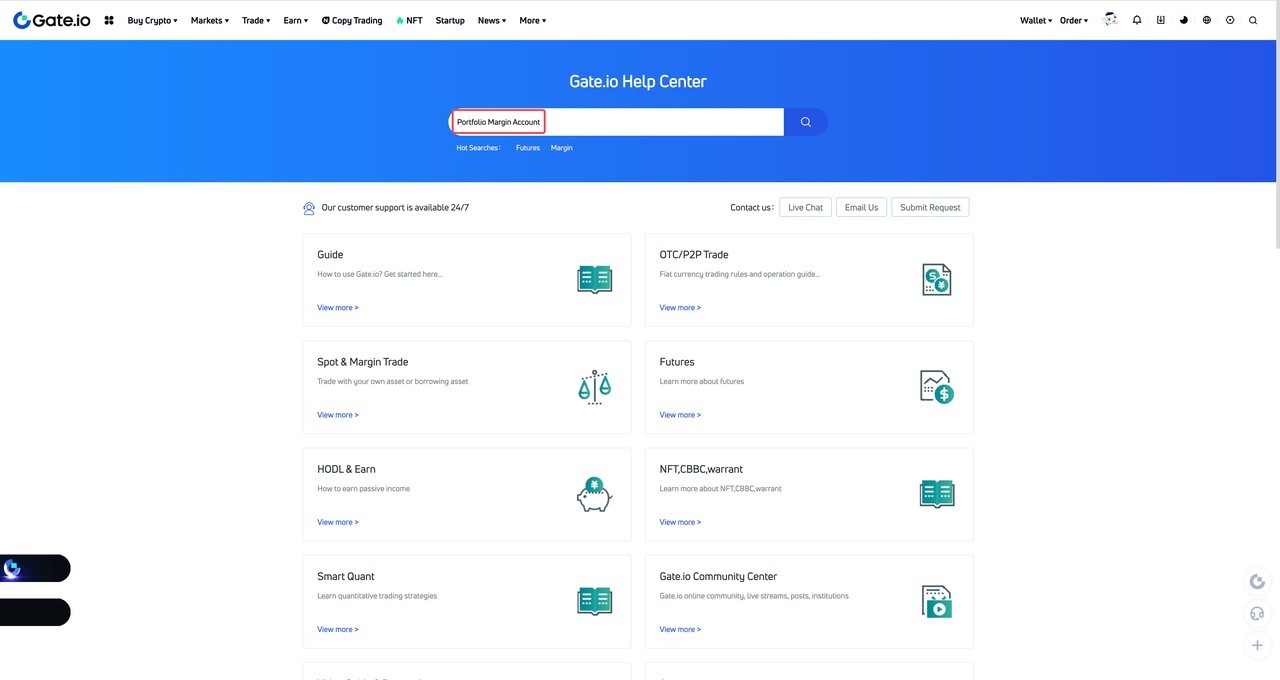This screenshot has height=680, width=1280.
Task: Expand the Buy Crypto dropdown
Action: [152, 20]
